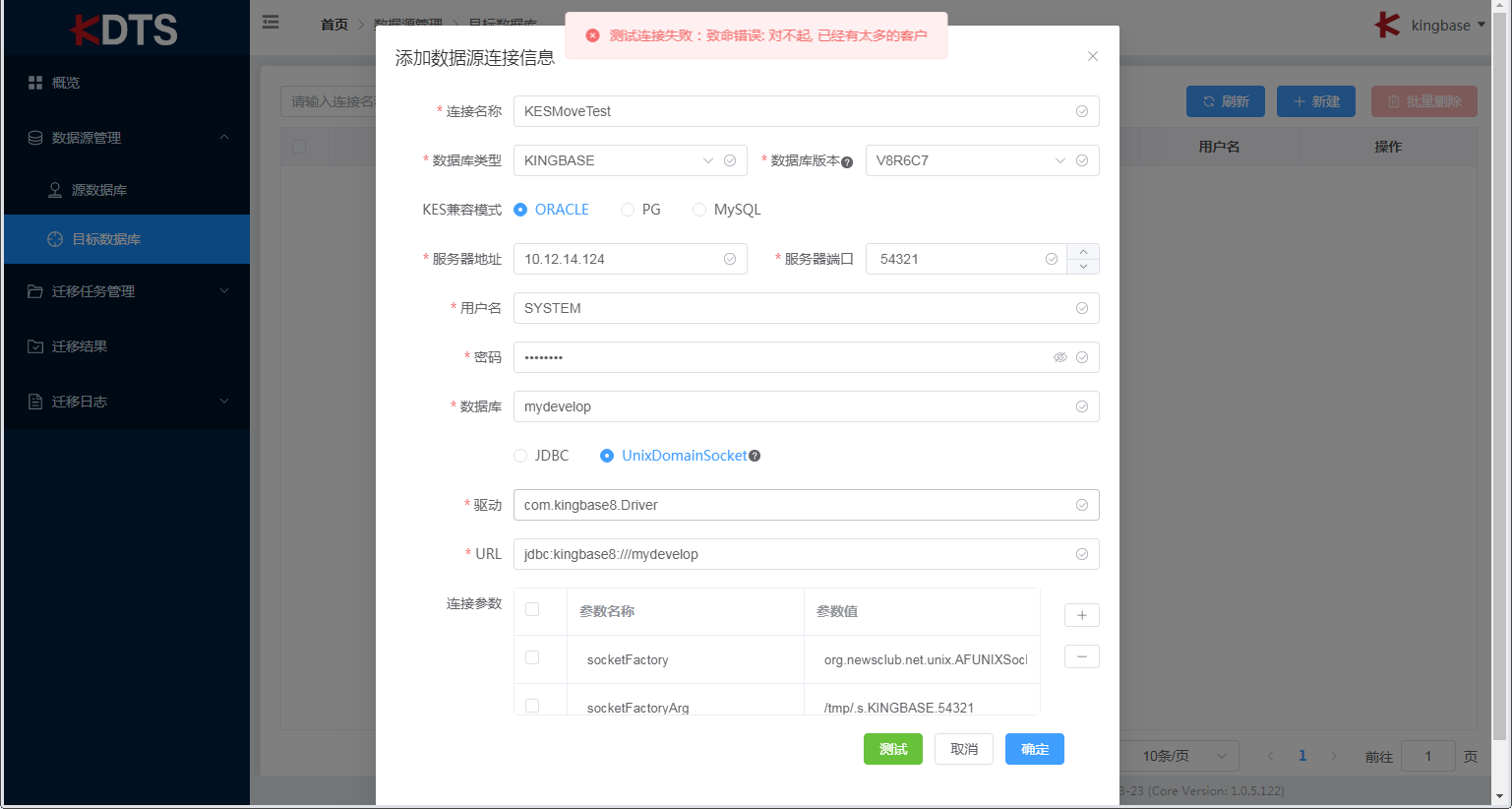The height and width of the screenshot is (809, 1512).
Task: Increment the server port with the up stepper
Action: tap(1082, 251)
